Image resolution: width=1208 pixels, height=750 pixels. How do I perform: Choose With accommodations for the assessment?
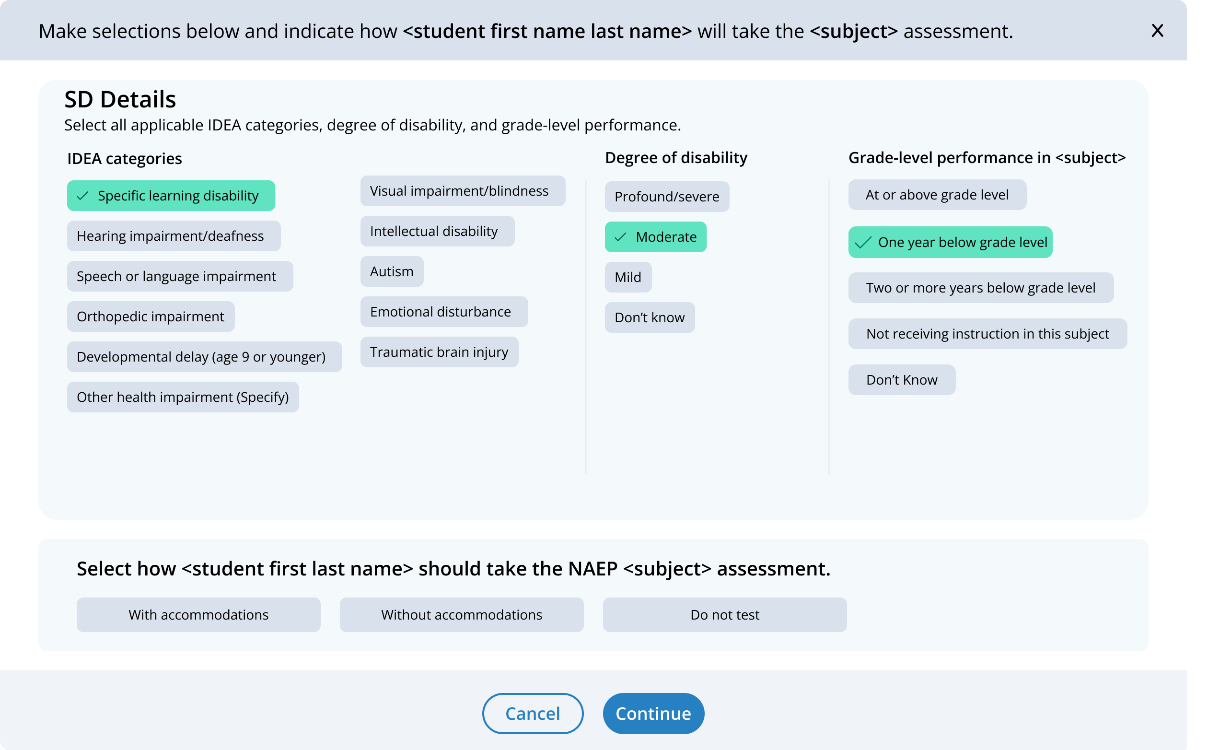199,615
